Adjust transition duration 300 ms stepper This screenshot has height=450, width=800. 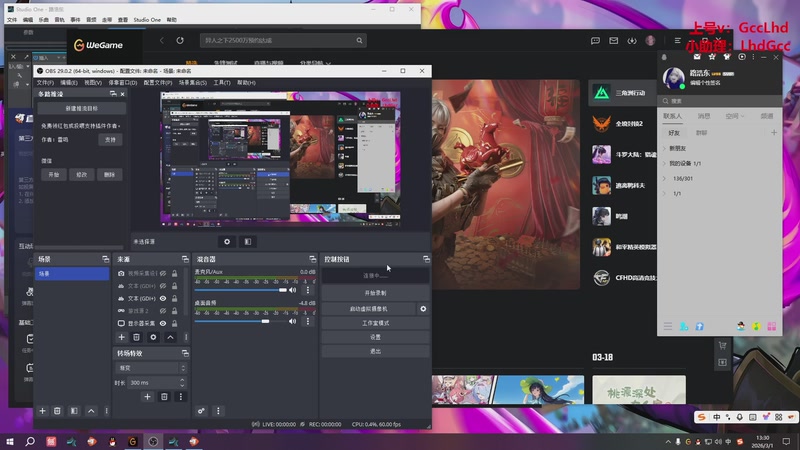(182, 382)
